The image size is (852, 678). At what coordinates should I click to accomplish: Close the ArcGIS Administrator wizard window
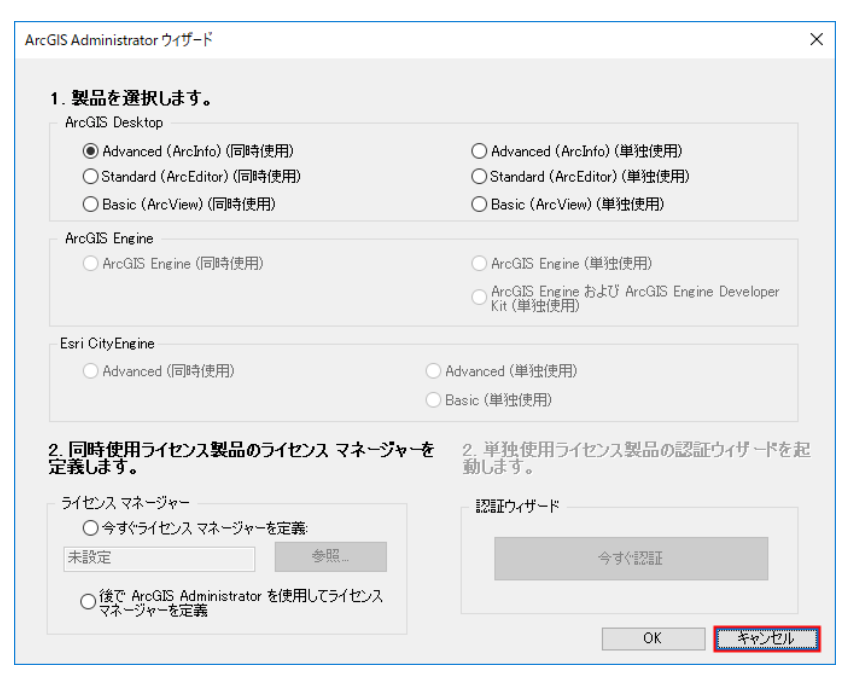pos(816,39)
